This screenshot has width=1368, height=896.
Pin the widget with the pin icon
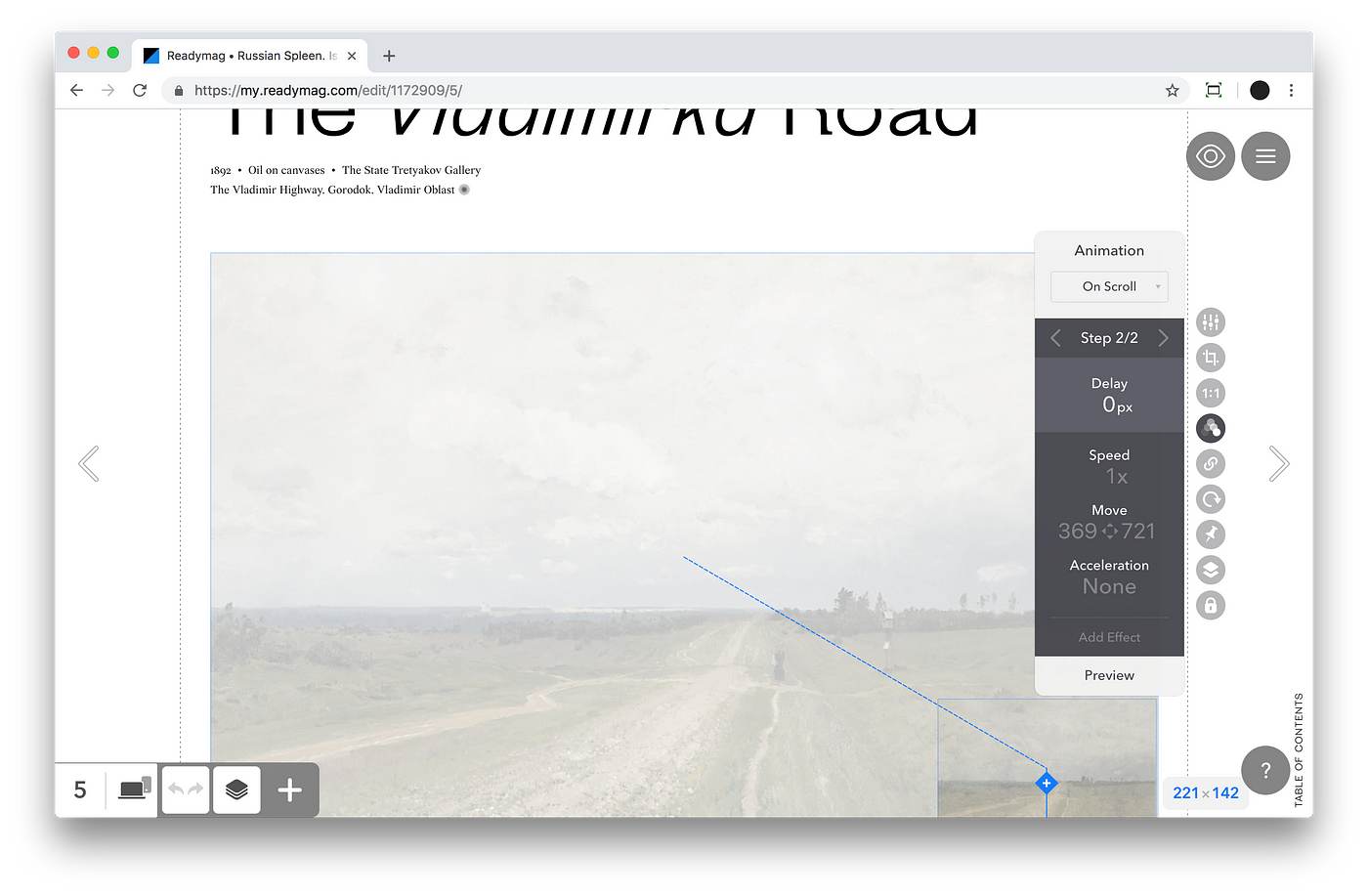(1211, 534)
